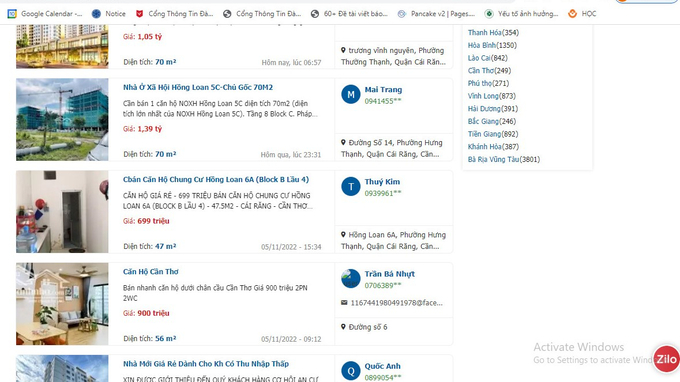Open listing Căn Hộ Cần Thơ
The width and height of the screenshot is (680, 382).
click(150, 272)
